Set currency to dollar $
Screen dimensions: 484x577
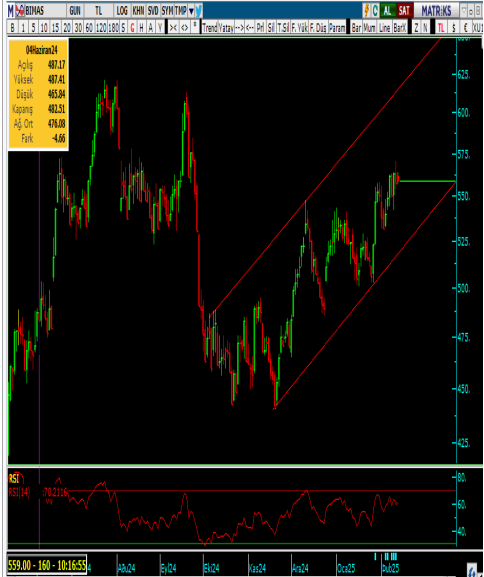tap(453, 27)
